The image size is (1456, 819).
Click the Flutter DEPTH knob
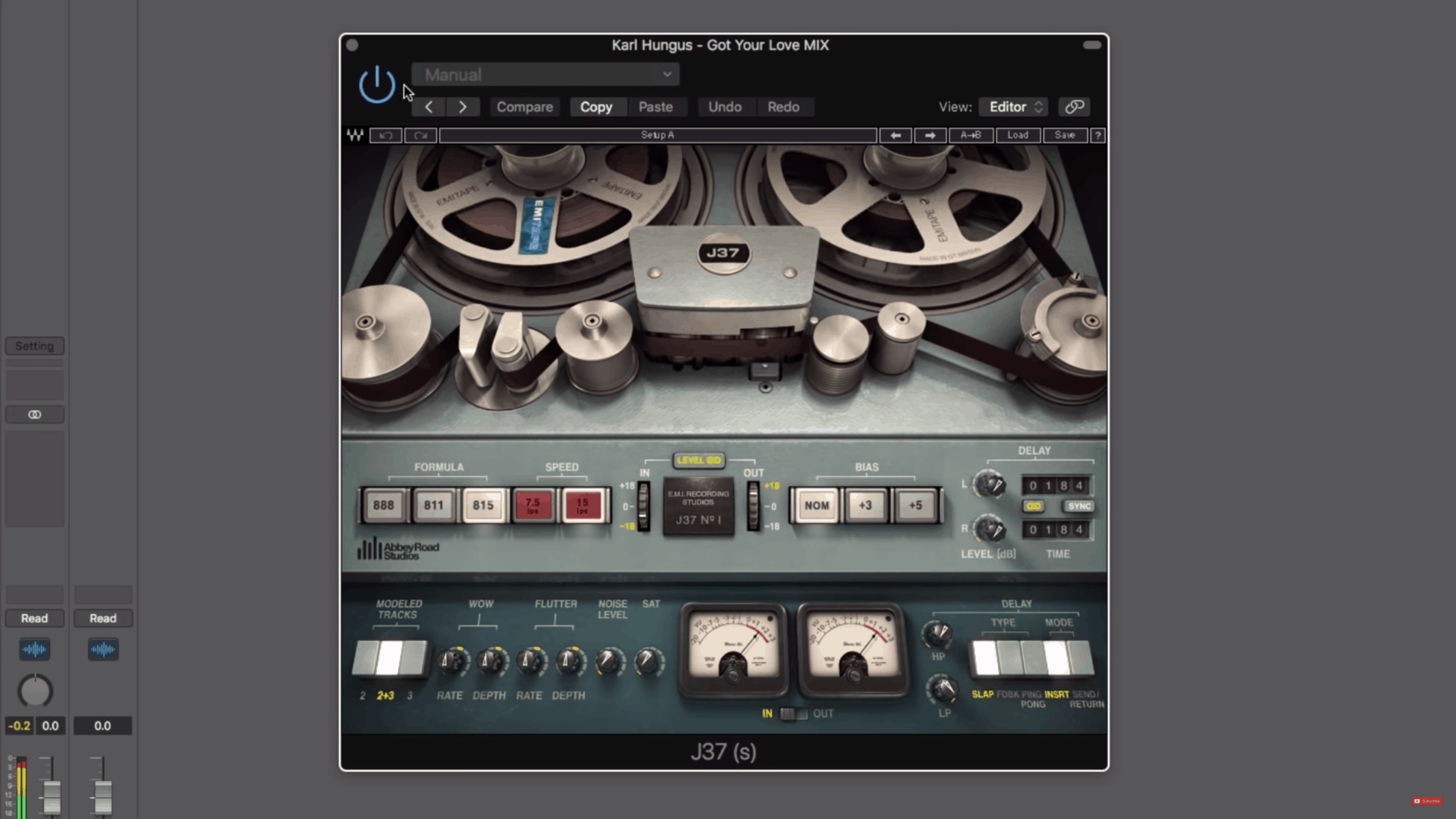tap(569, 661)
